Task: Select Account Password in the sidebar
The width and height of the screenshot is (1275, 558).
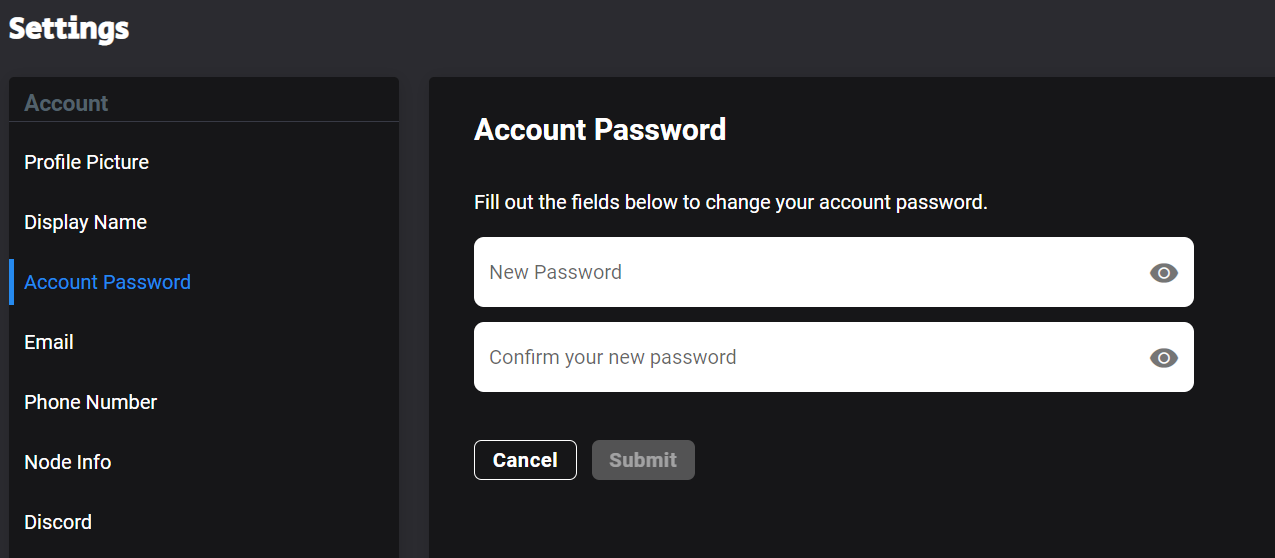Action: point(107,282)
